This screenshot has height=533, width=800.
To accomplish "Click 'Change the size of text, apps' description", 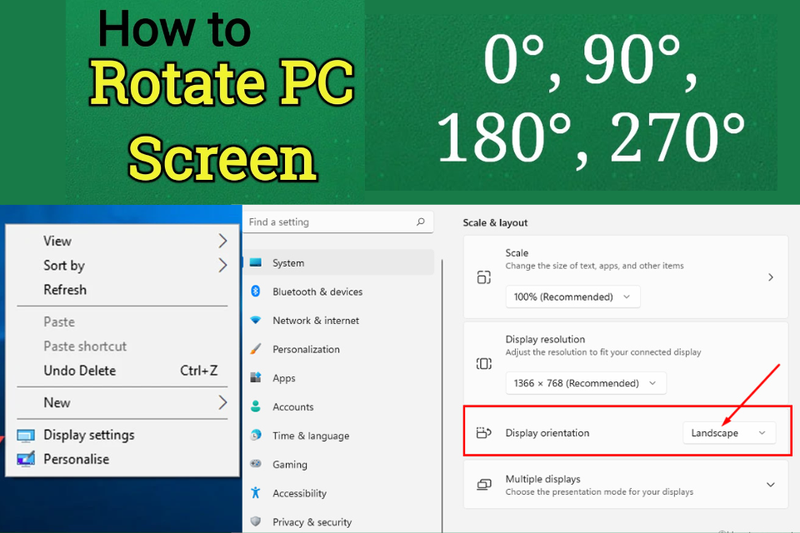I will tap(594, 266).
